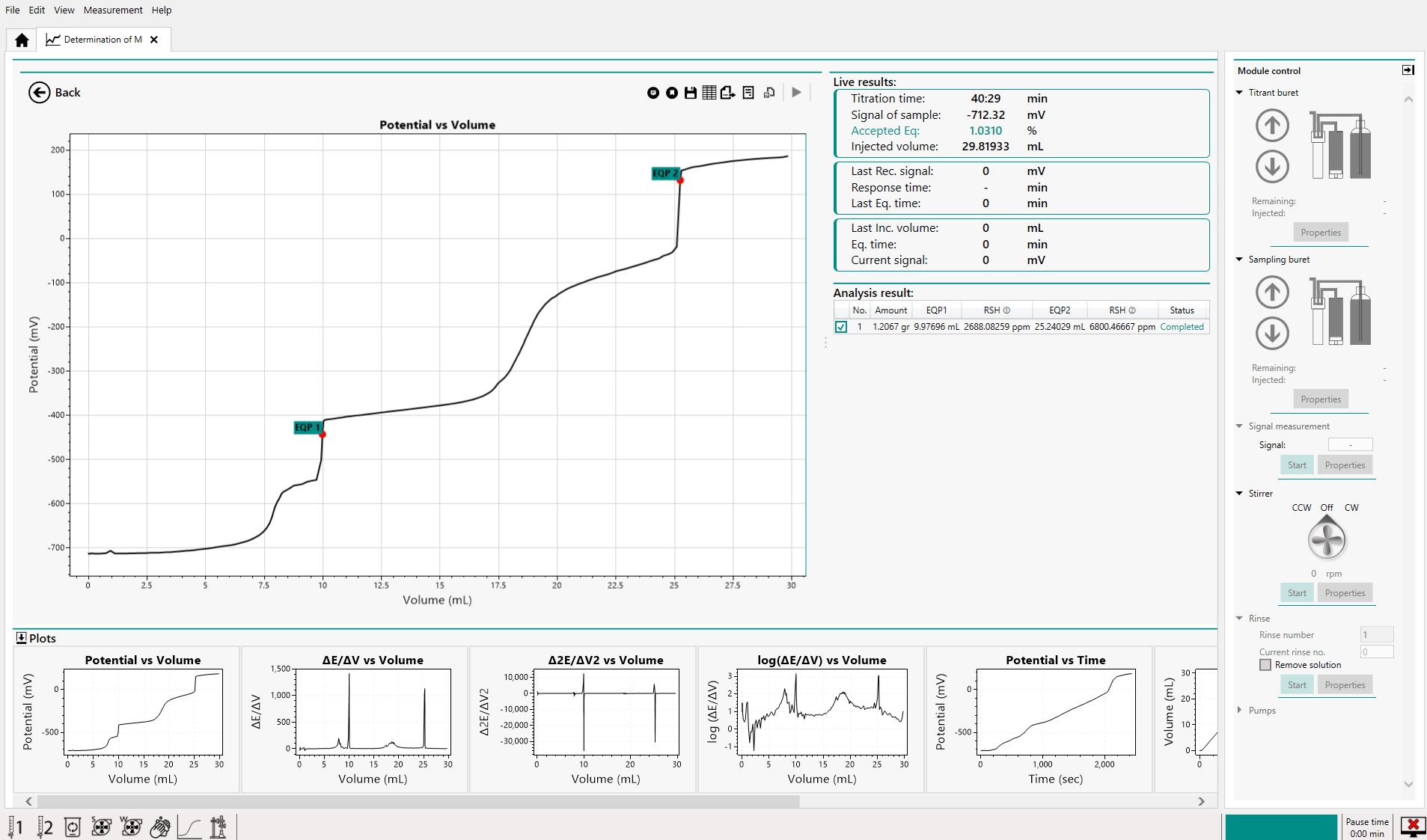The image size is (1427, 840).
Task: Expand the Pumps section
Action: tap(1240, 711)
